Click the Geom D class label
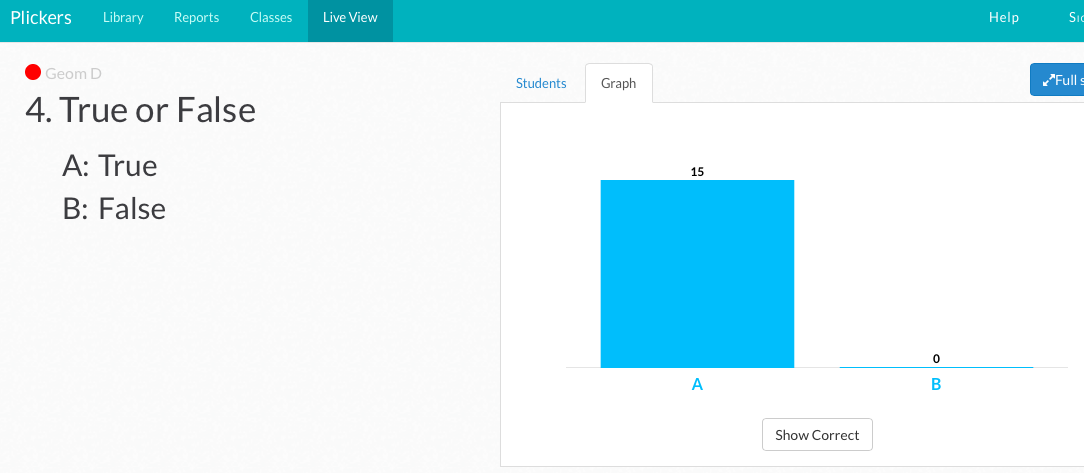Screen dimensions: 1084x473 73,73
